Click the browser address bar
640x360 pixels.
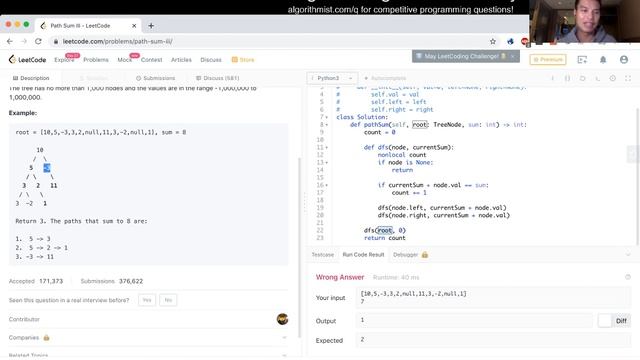pyautogui.click(x=269, y=41)
